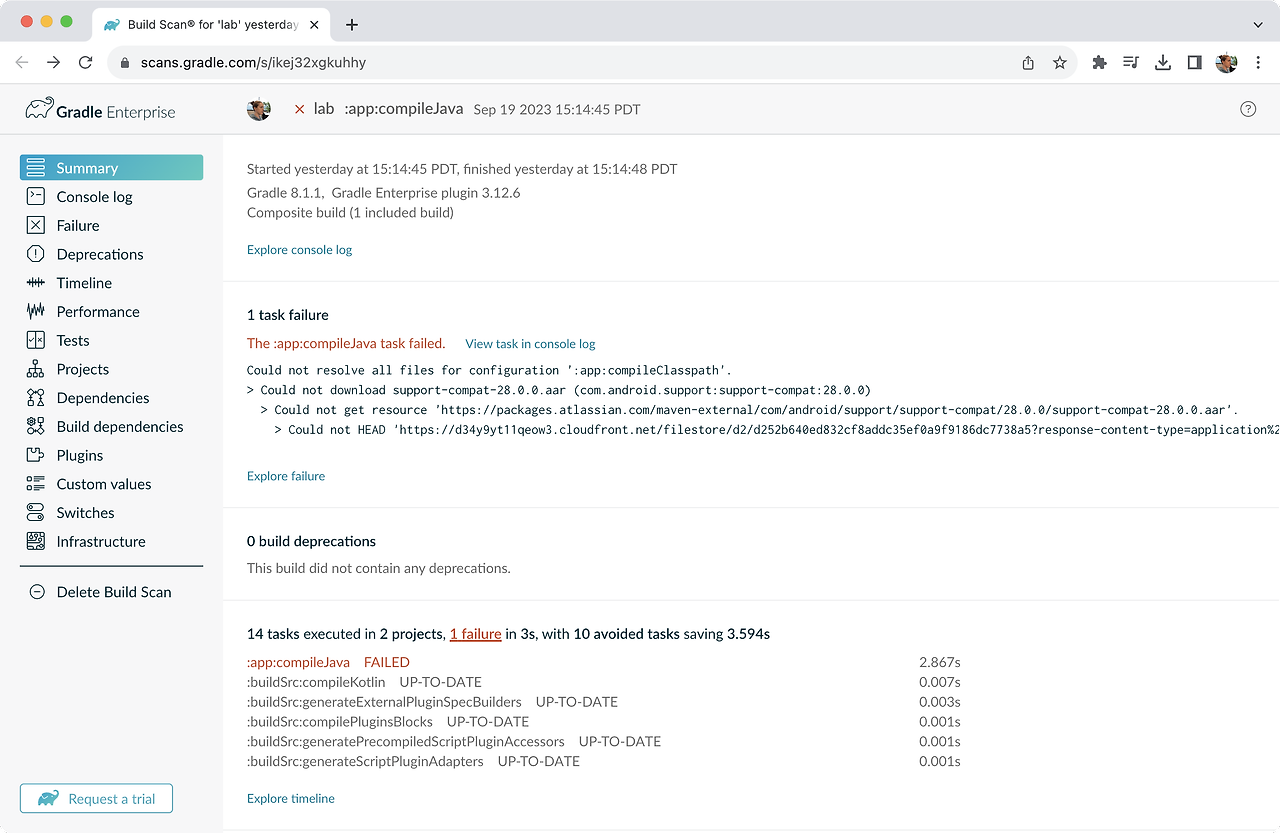Click the Performance waveform icon

36,311
